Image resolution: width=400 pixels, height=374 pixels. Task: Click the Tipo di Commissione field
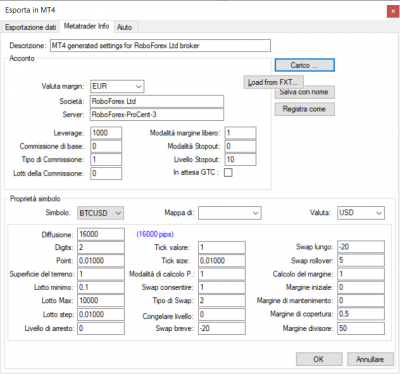(x=106, y=160)
